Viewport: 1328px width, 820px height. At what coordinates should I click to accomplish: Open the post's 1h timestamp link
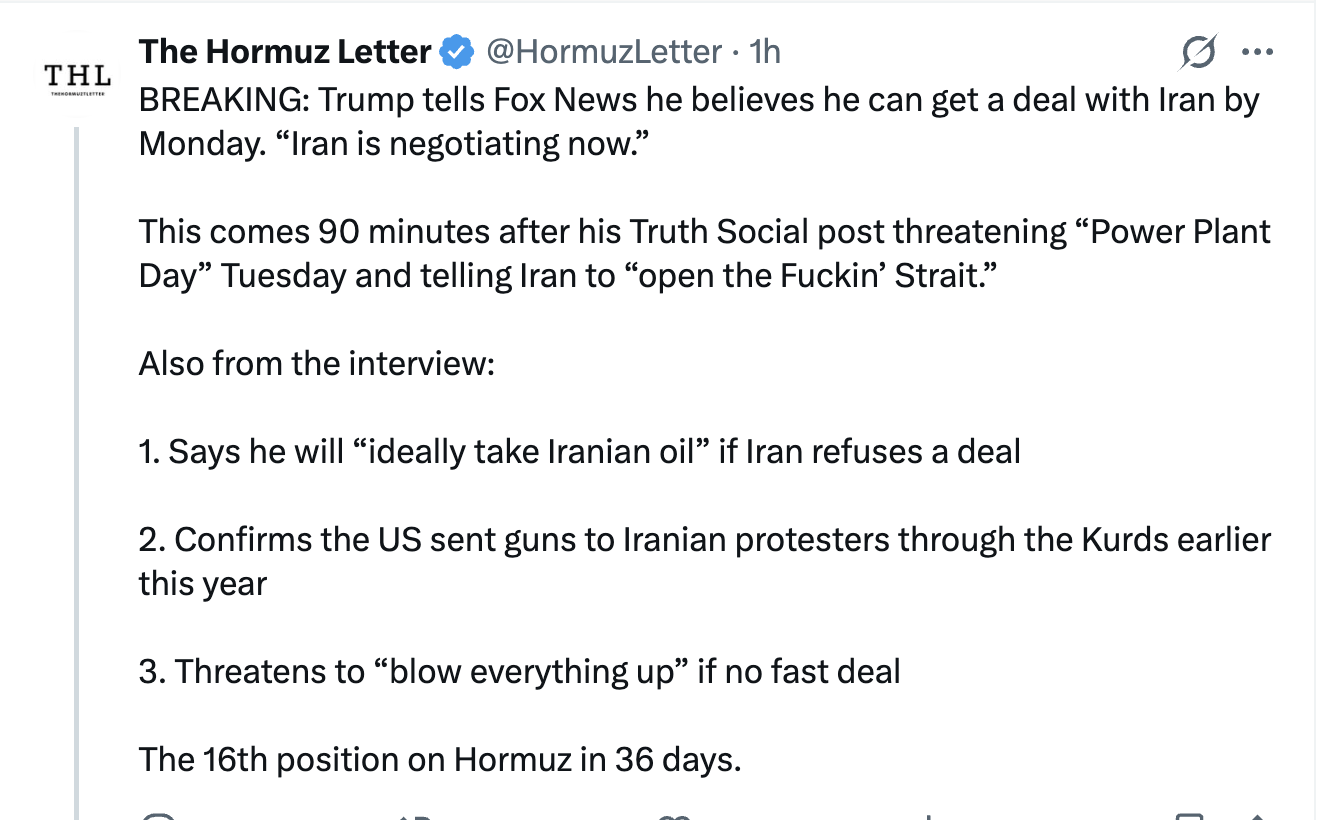(x=765, y=51)
